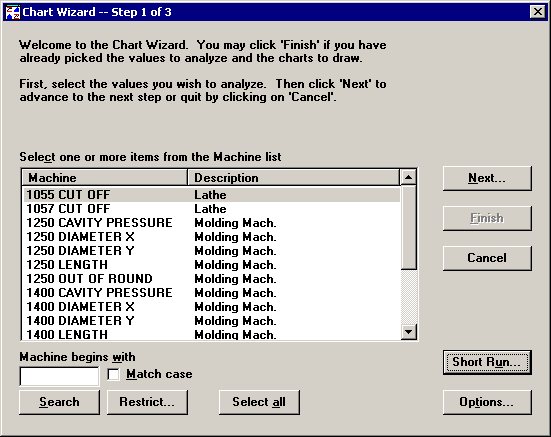Screen dimensions: 551x437
Task: Click the Select all button
Action: [x=259, y=402]
